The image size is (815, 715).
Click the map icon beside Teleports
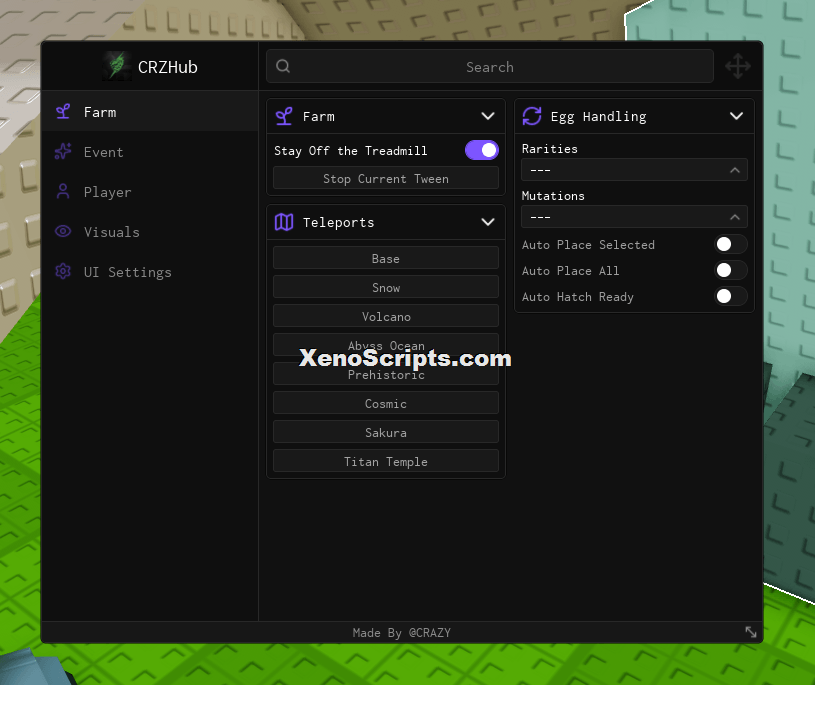tap(284, 222)
